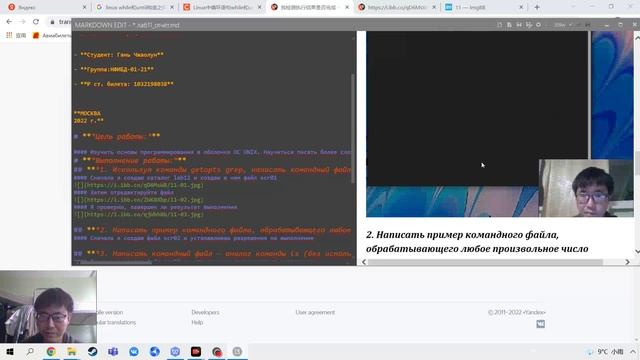
Task: Click the preview scroll-right arrow
Action: point(627,262)
